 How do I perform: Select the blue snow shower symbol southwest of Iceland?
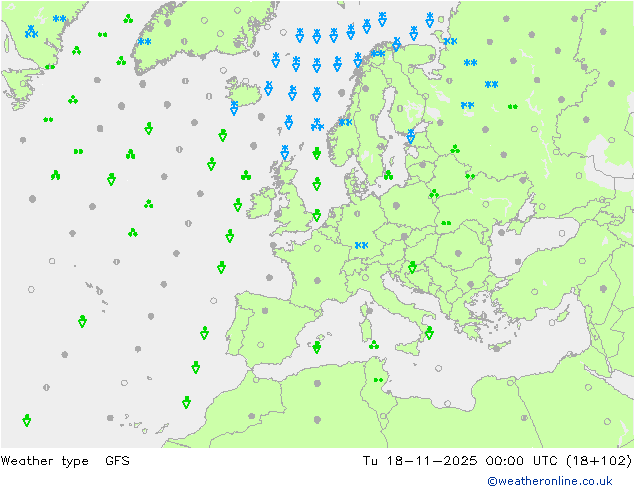coord(234,108)
